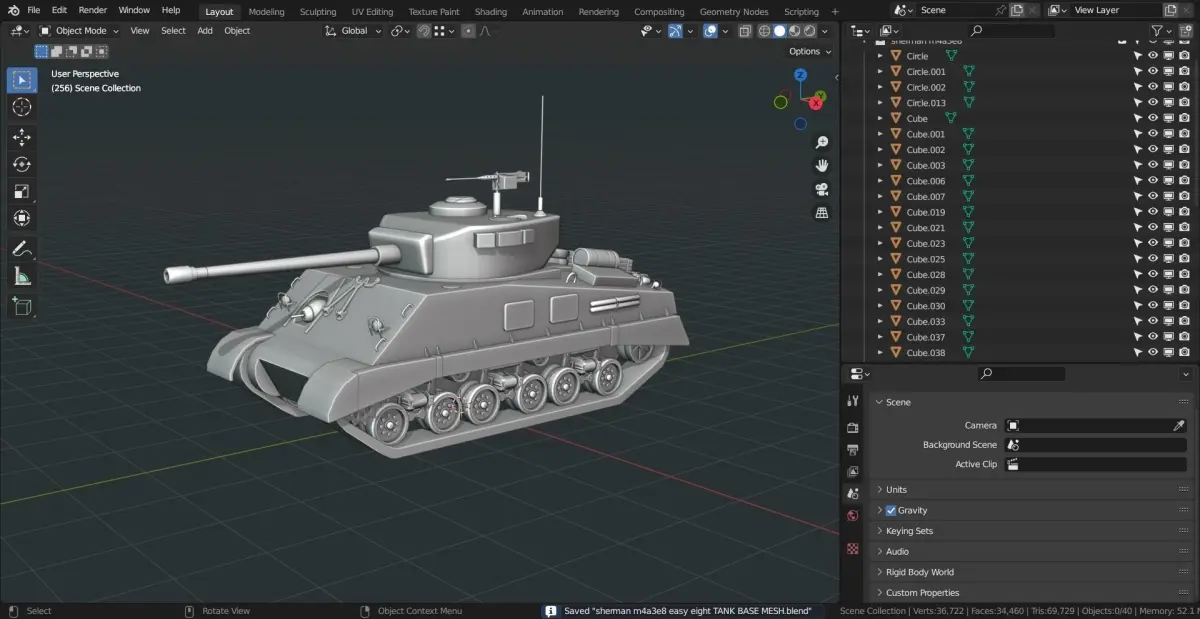This screenshot has width=1200, height=619.
Task: Open the Options dropdown in viewport
Action: point(809,51)
